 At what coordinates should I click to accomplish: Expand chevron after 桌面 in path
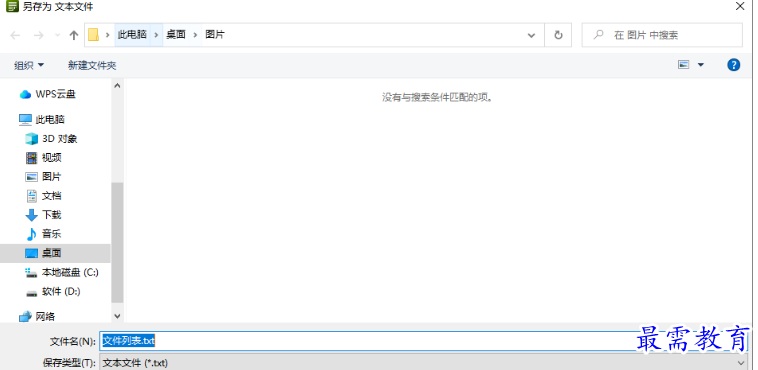point(195,35)
